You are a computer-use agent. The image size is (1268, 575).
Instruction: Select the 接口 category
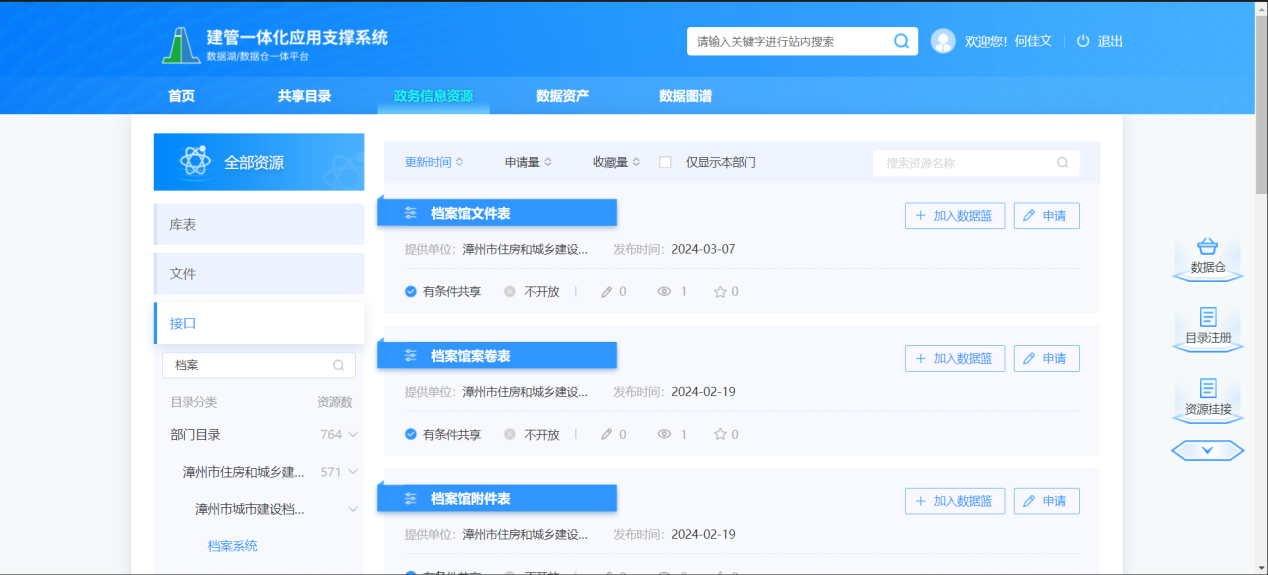259,323
